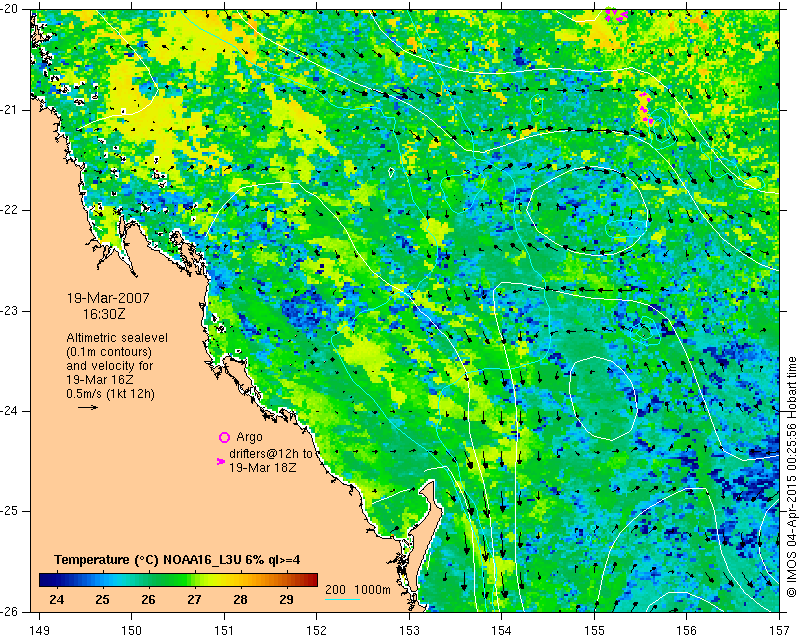Click the colorbar tick label 26
Image resolution: width=800 pixels, height=640 pixels.
point(148,599)
